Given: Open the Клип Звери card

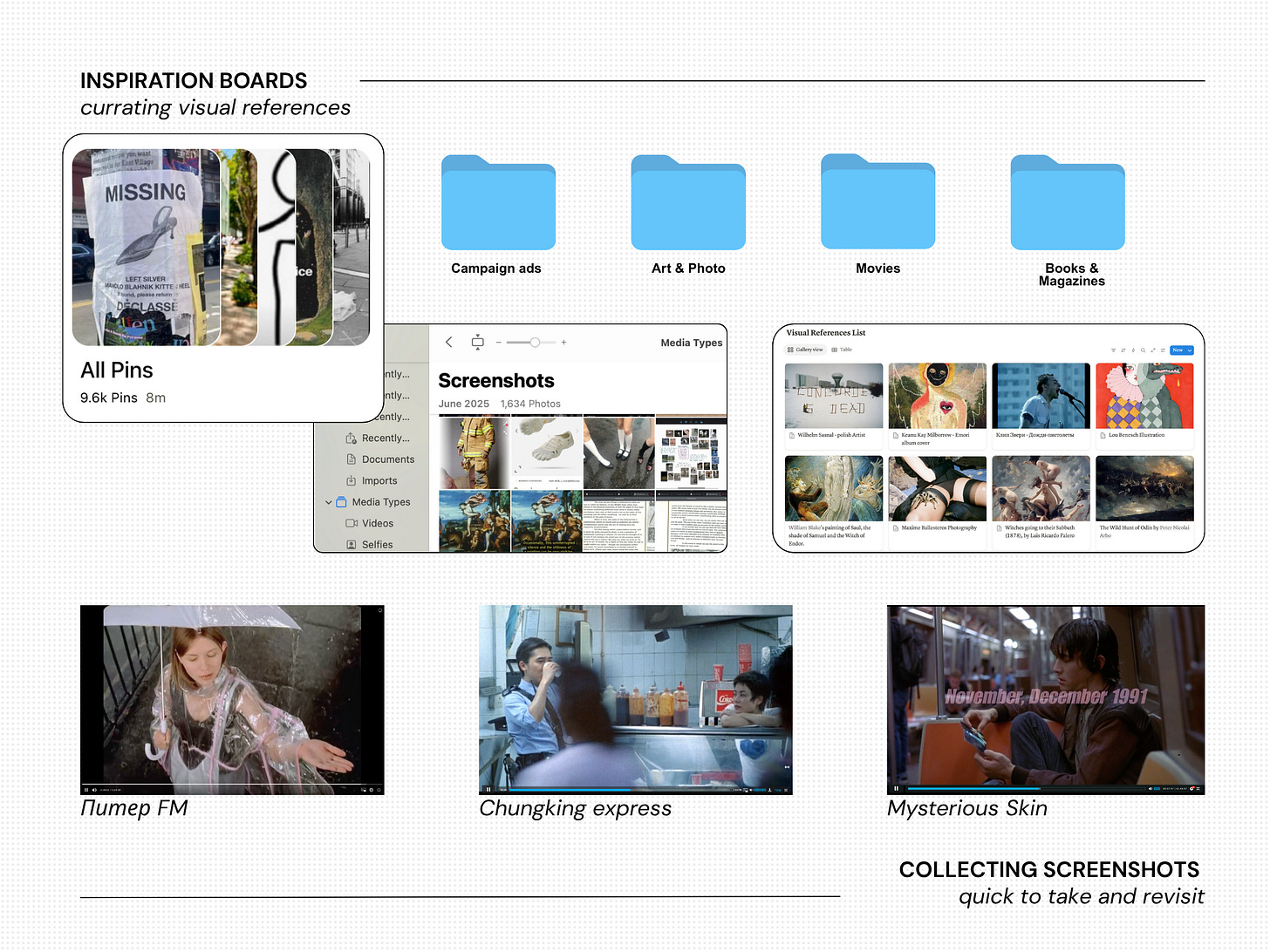Looking at the screenshot, I should click(x=1041, y=405).
